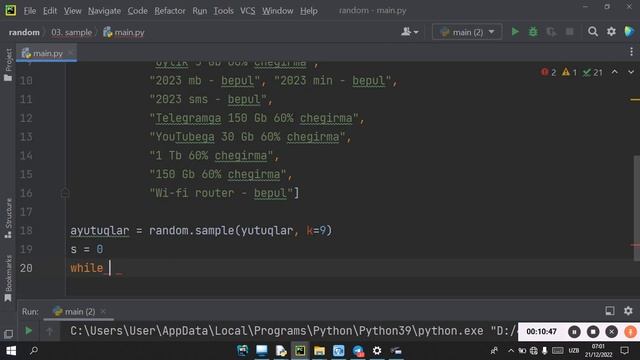Open the Code With Me user icon

[x=409, y=32]
